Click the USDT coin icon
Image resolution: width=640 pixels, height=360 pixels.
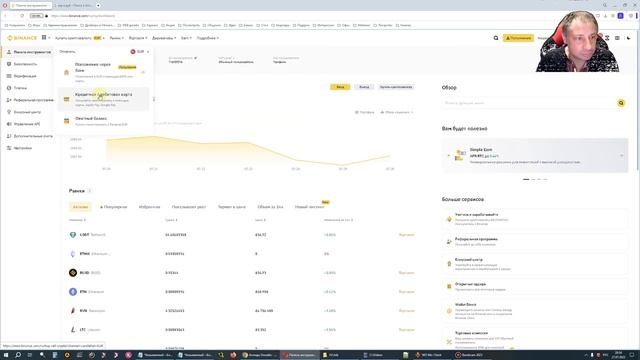(x=73, y=235)
